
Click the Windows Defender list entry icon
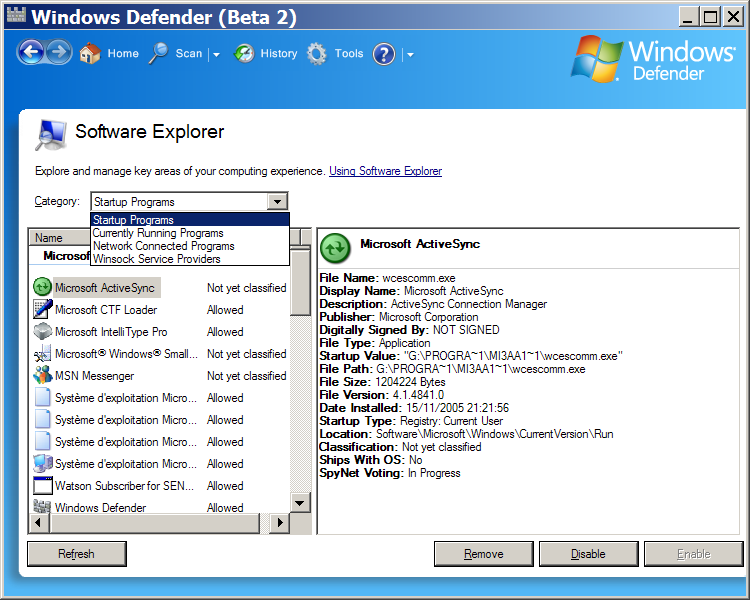click(42, 506)
